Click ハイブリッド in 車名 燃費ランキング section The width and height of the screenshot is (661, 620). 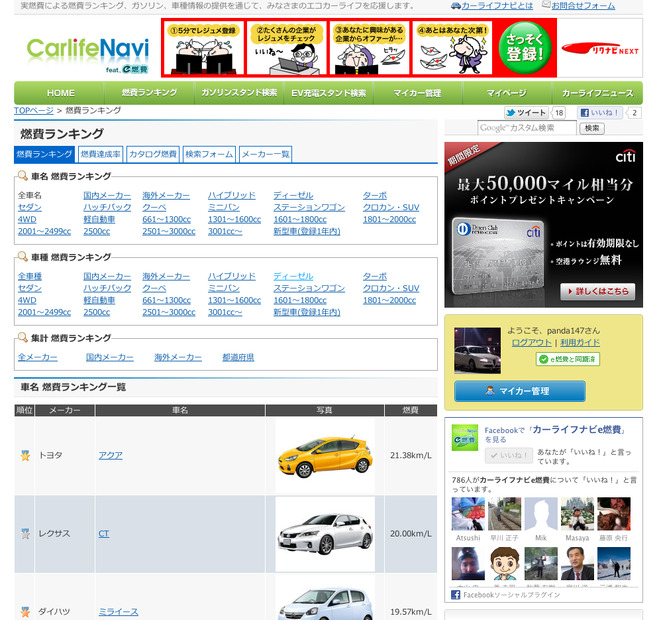[x=232, y=196]
